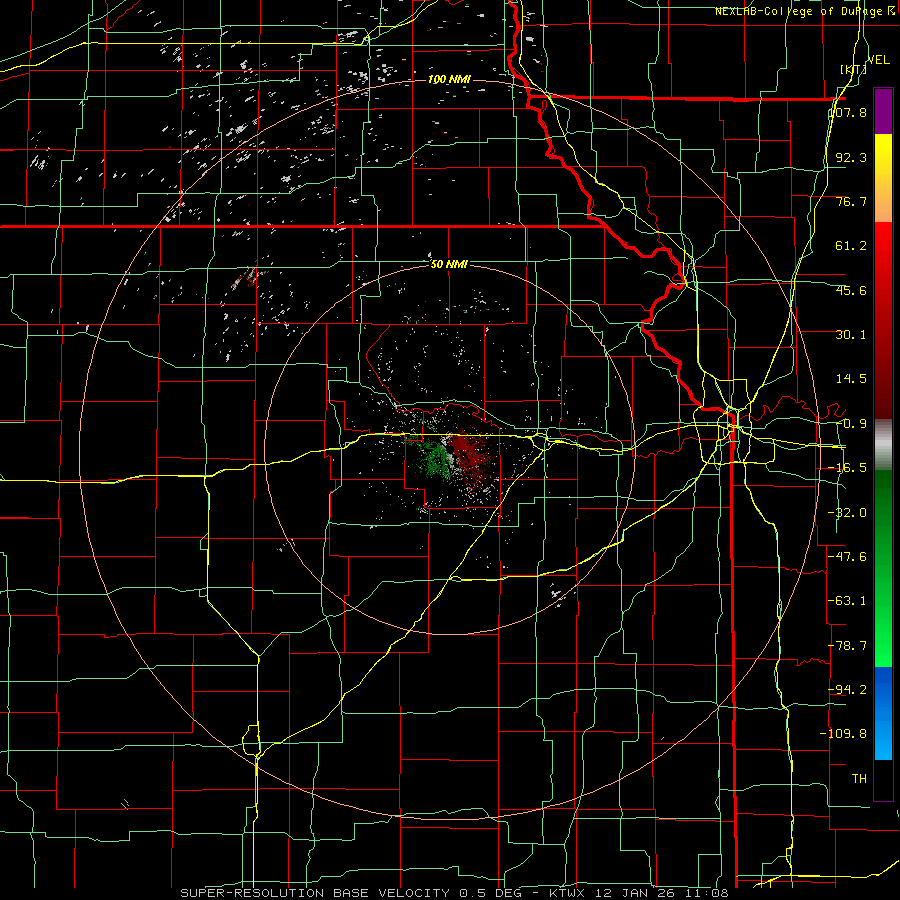Screen dimensions: 900x900
Task: Click the 50 NMI range ring label
Action: pos(449,265)
